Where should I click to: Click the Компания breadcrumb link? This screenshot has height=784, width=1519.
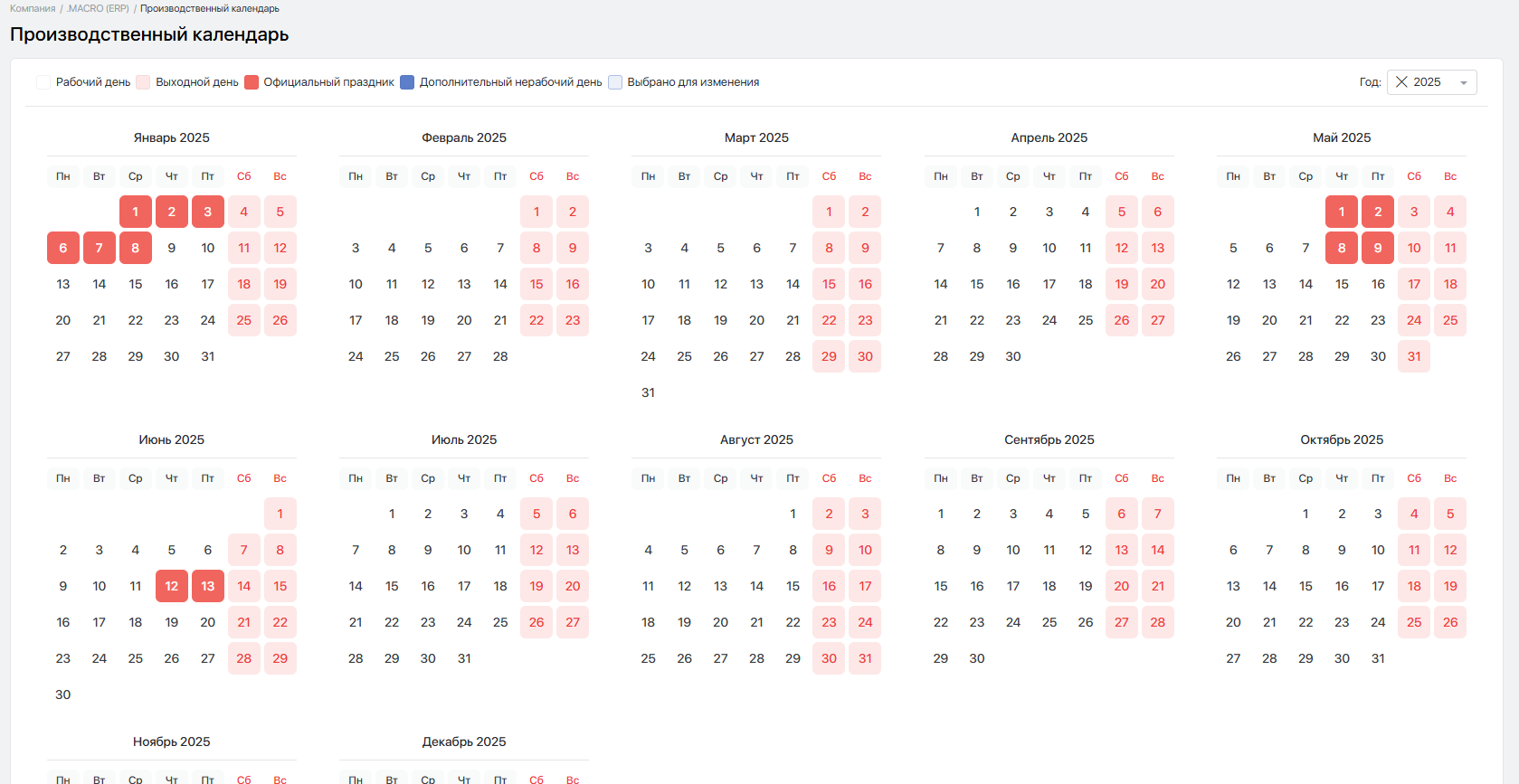(33, 9)
